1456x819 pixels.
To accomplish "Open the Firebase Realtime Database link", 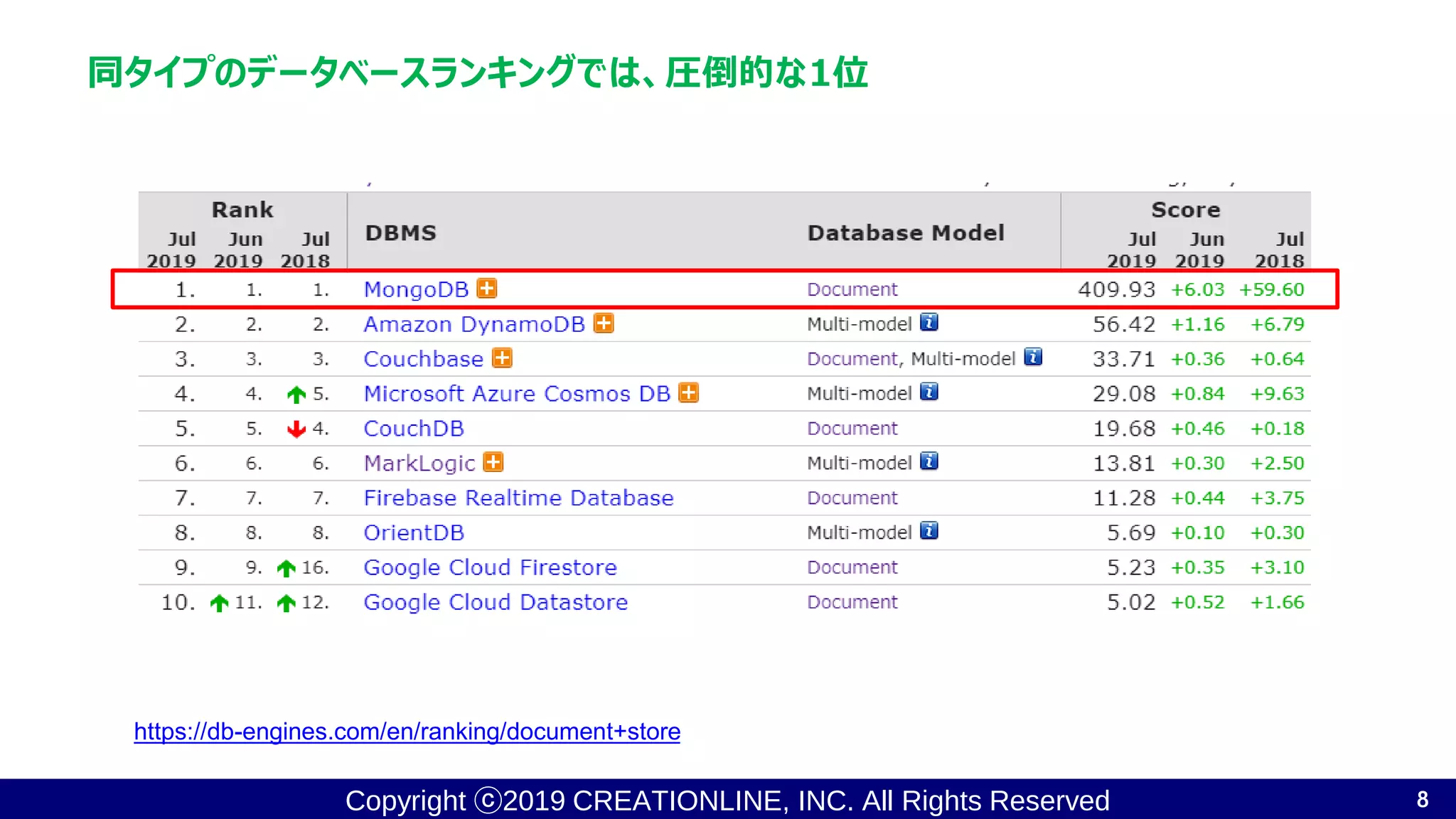I will [x=518, y=498].
